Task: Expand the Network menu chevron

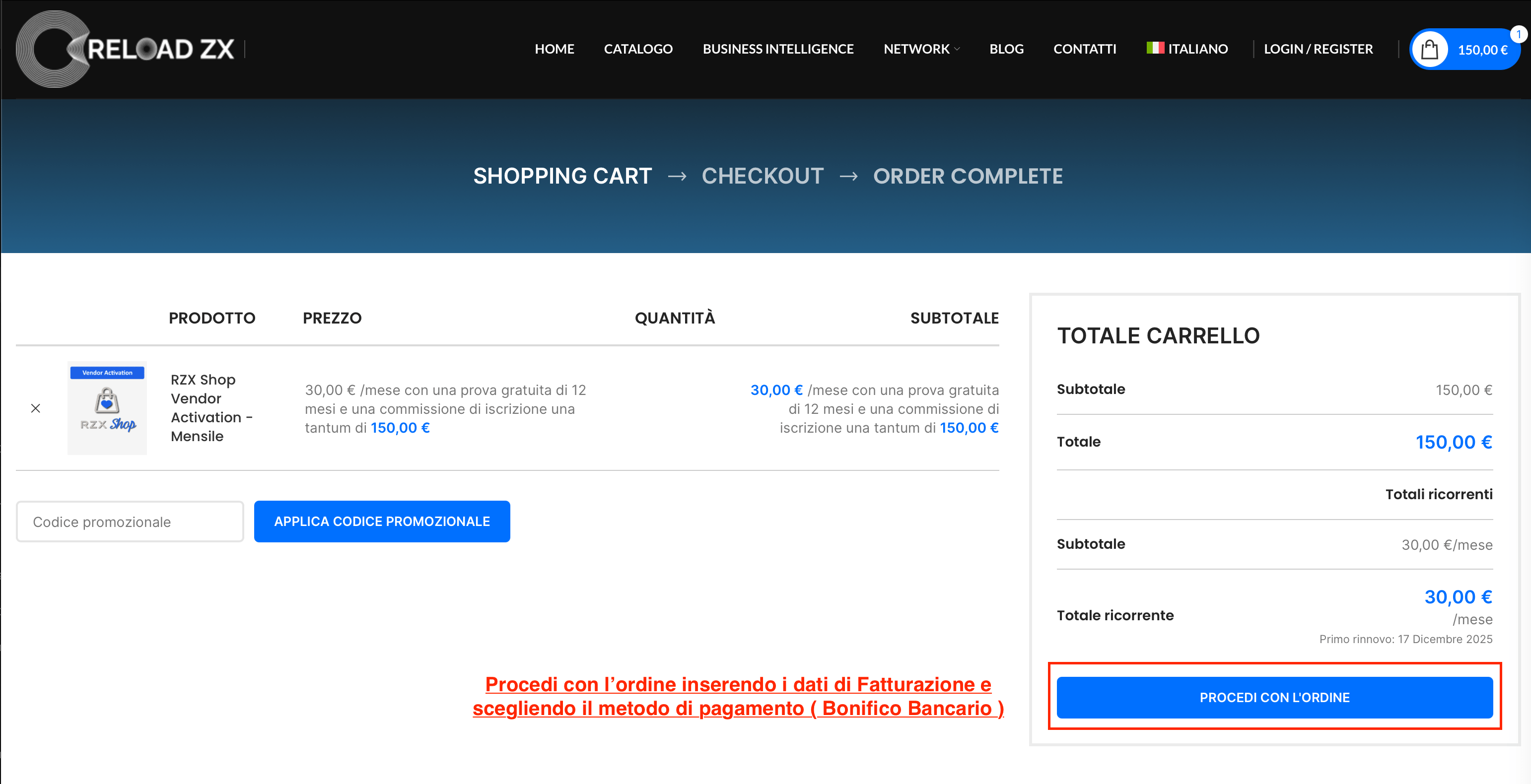Action: [x=957, y=49]
